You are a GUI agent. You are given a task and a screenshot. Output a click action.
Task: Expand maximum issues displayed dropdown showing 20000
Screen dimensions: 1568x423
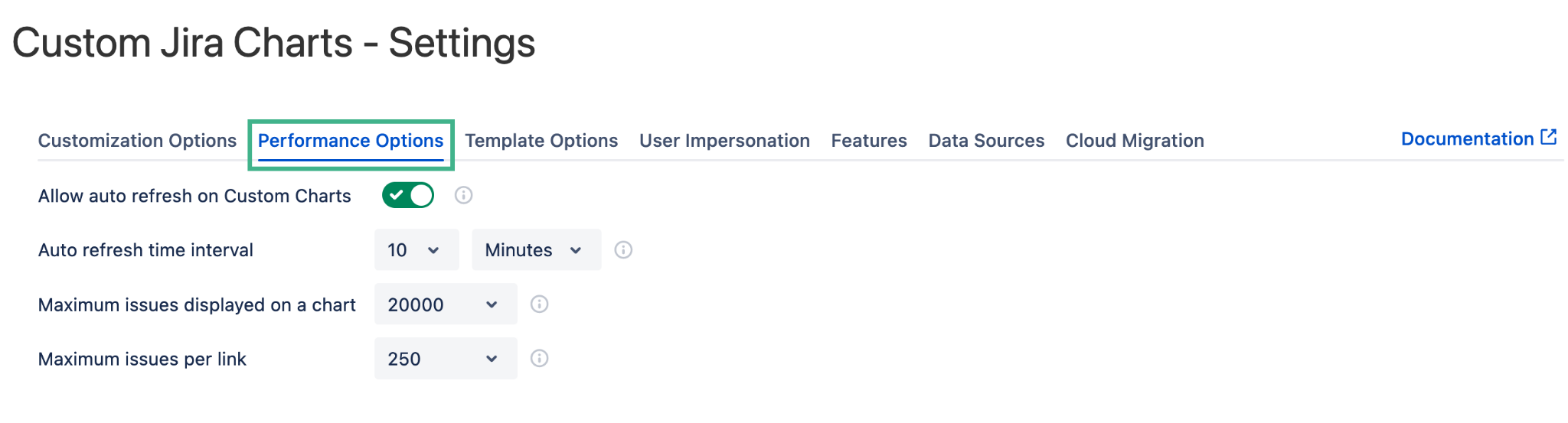445,304
